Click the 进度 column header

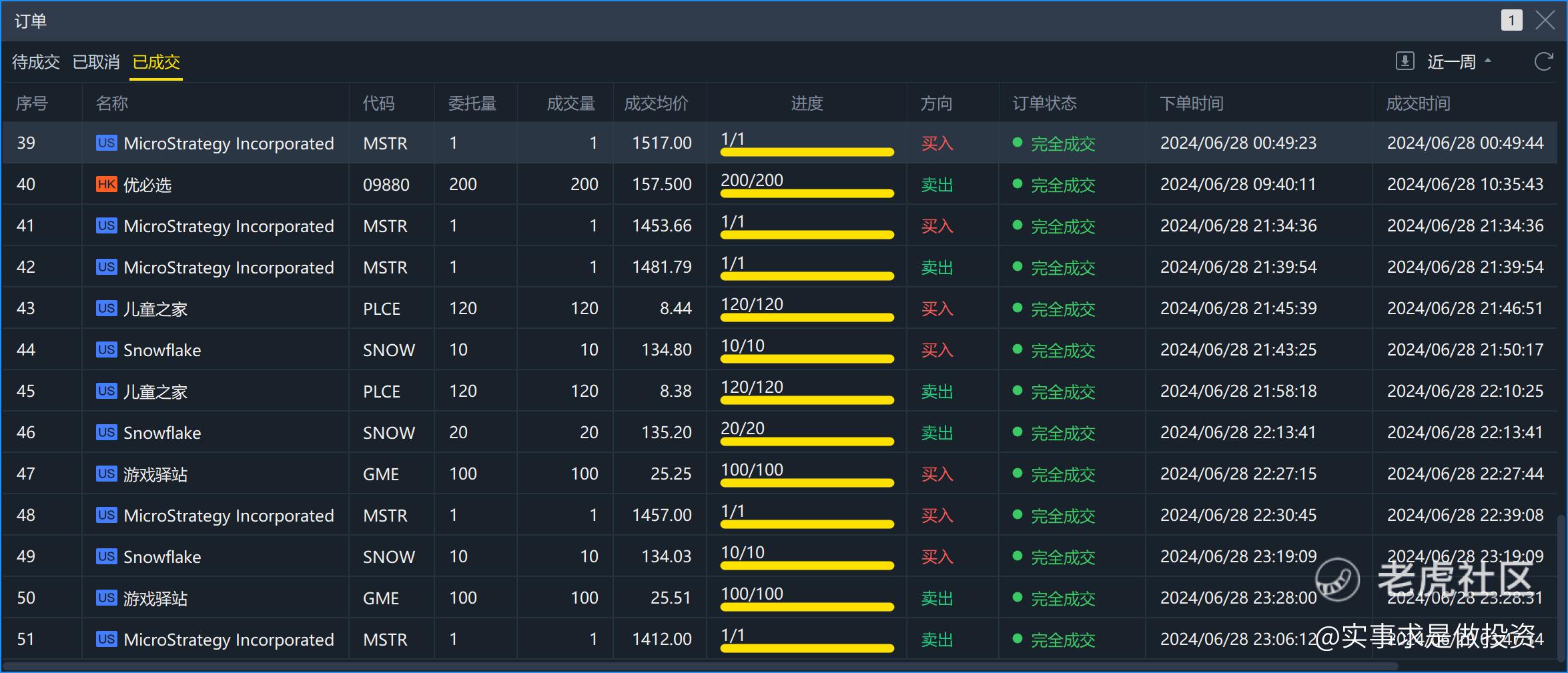tap(807, 103)
